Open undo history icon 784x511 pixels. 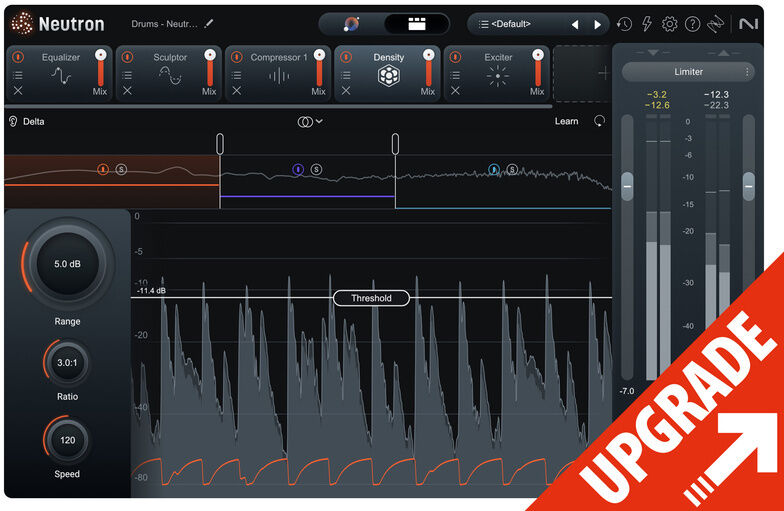pyautogui.click(x=624, y=24)
